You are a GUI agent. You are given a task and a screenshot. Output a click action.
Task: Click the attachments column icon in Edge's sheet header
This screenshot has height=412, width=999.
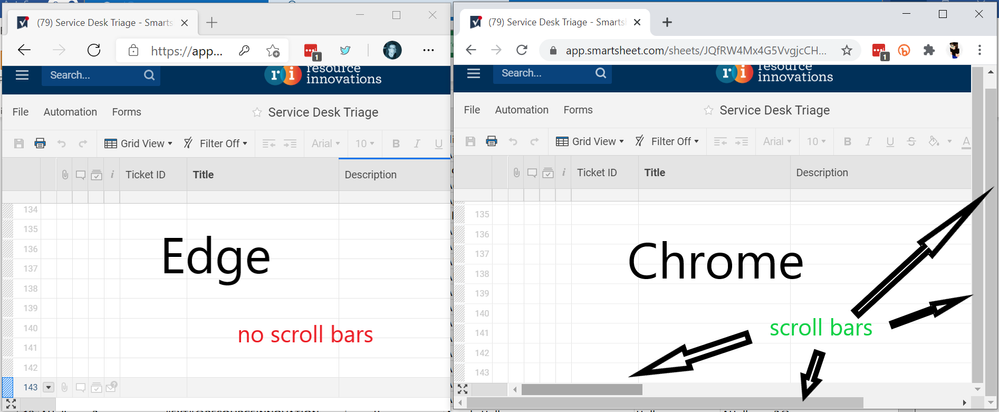(x=64, y=174)
